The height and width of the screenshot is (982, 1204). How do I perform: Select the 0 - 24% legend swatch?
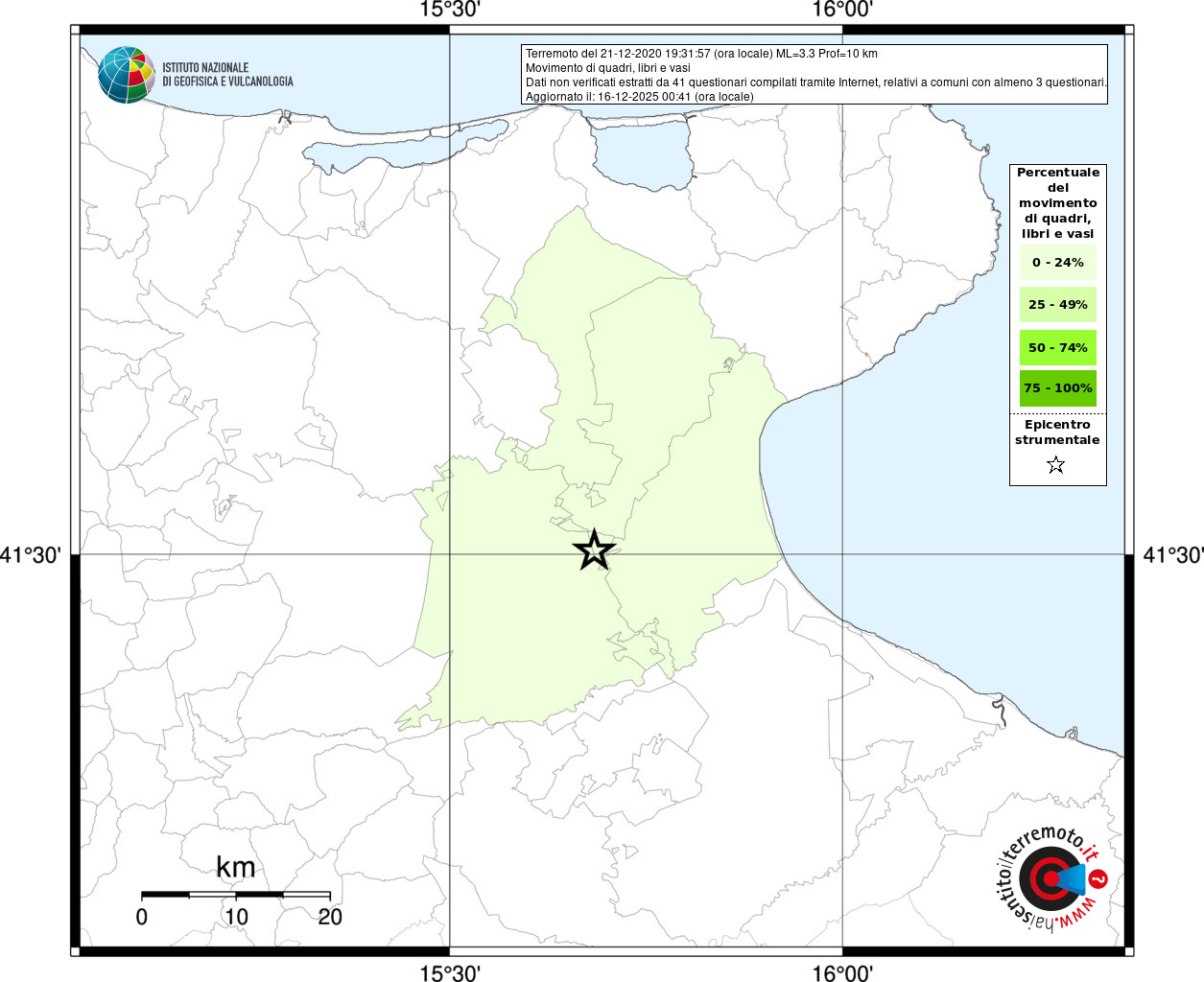coord(1057,263)
